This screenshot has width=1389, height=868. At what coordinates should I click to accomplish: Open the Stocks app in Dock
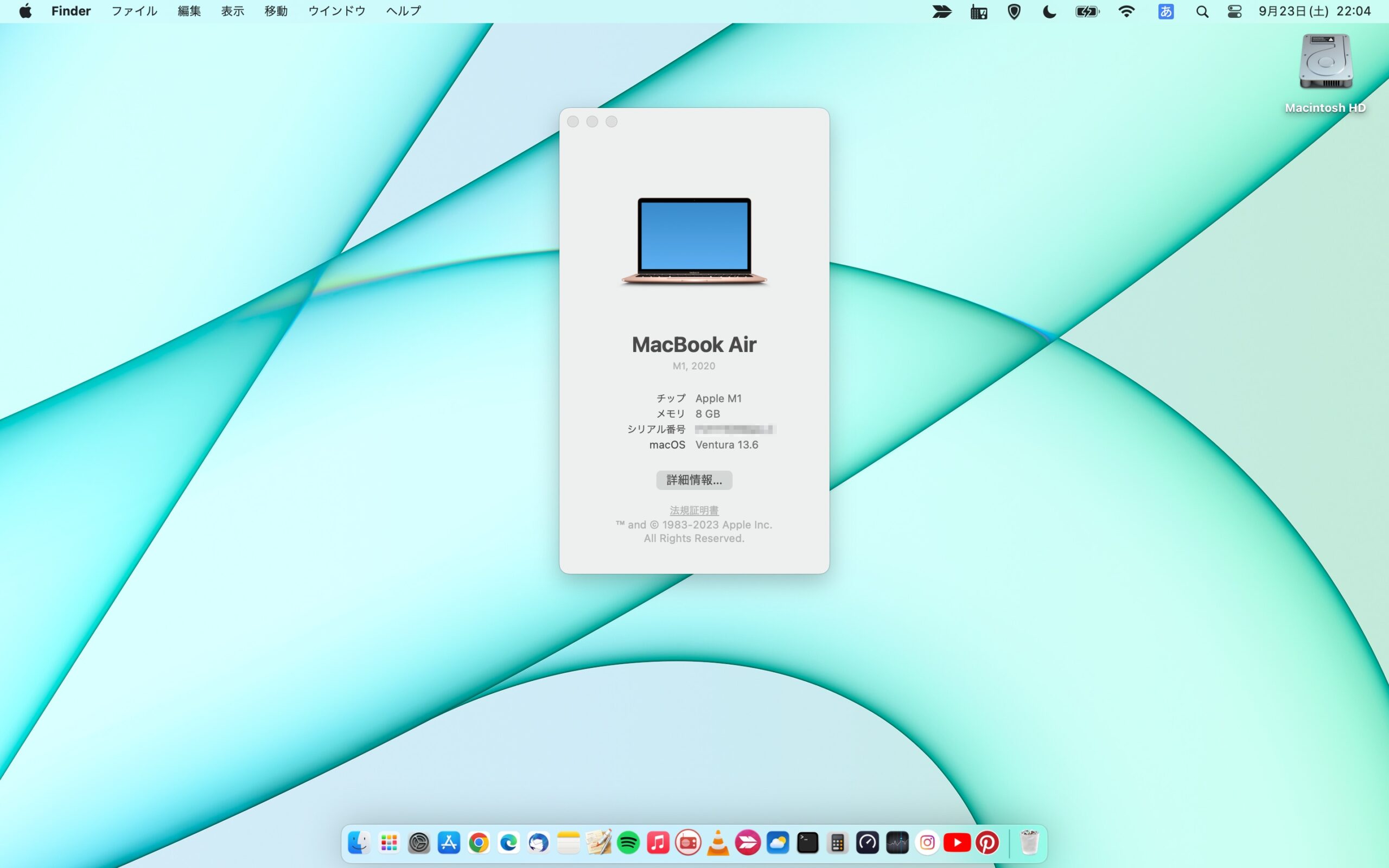coord(897,843)
